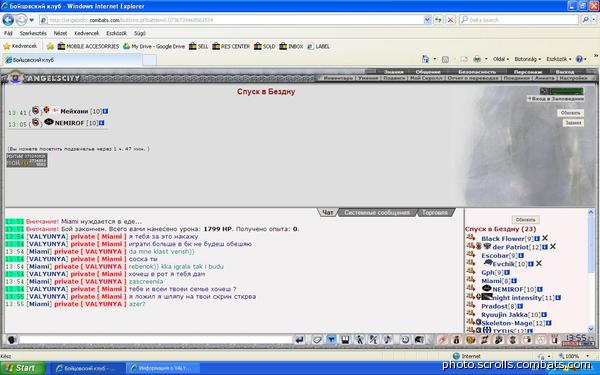This screenshot has height=375, width=600.
Task: Click the floppy disk save icon
Action: click(x=345, y=340)
